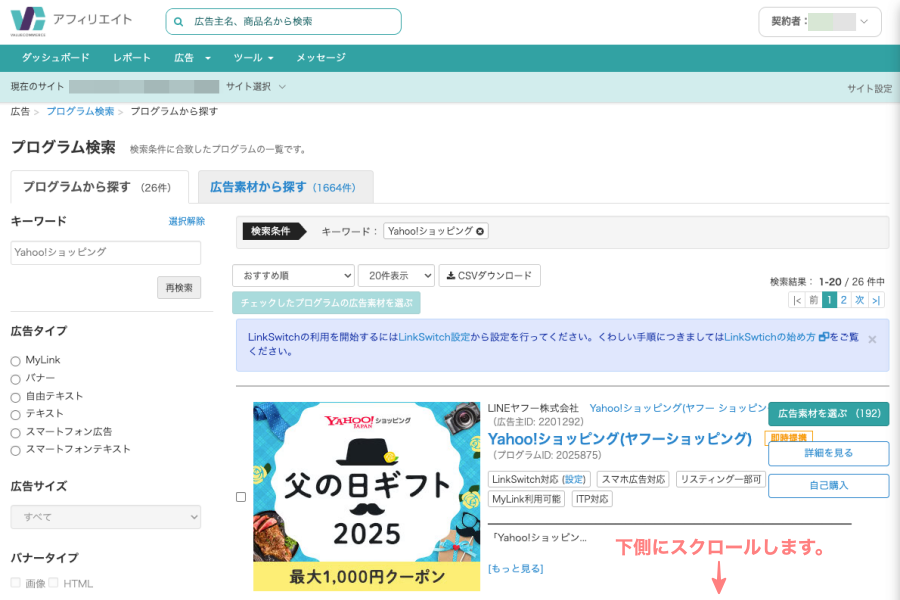Open the ダッシュボード menu
The height and width of the screenshot is (600, 900).
(56, 58)
